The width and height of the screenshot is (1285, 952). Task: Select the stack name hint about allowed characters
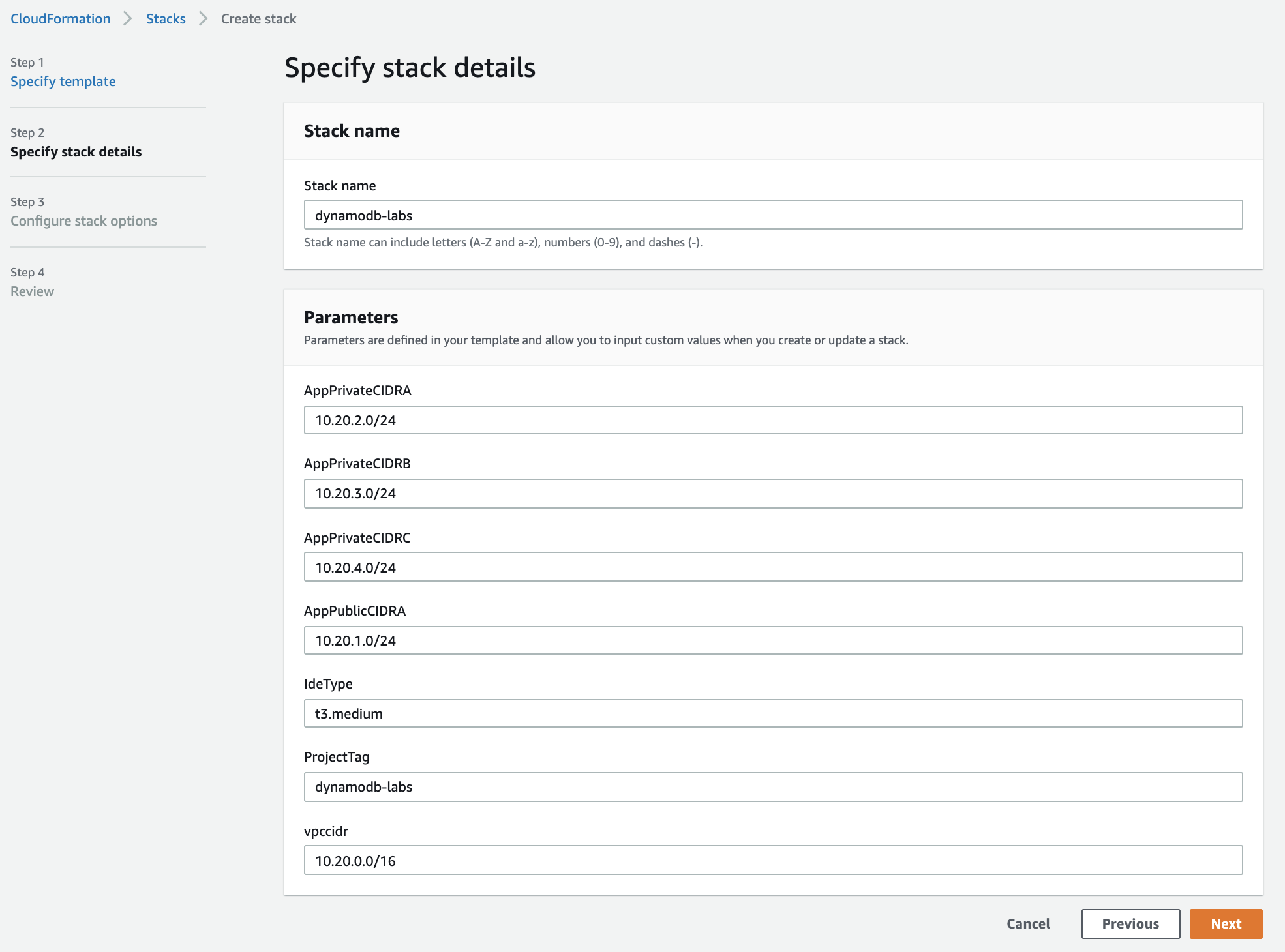click(503, 243)
